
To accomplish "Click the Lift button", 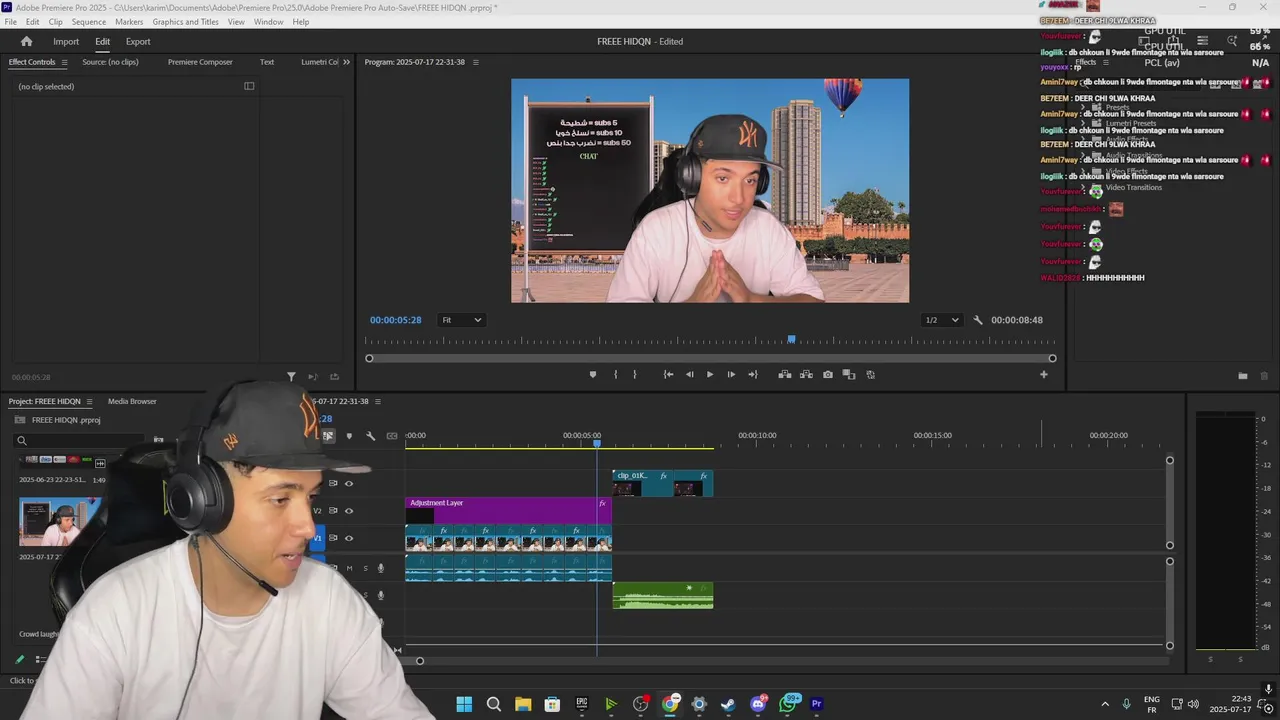I will coord(785,374).
